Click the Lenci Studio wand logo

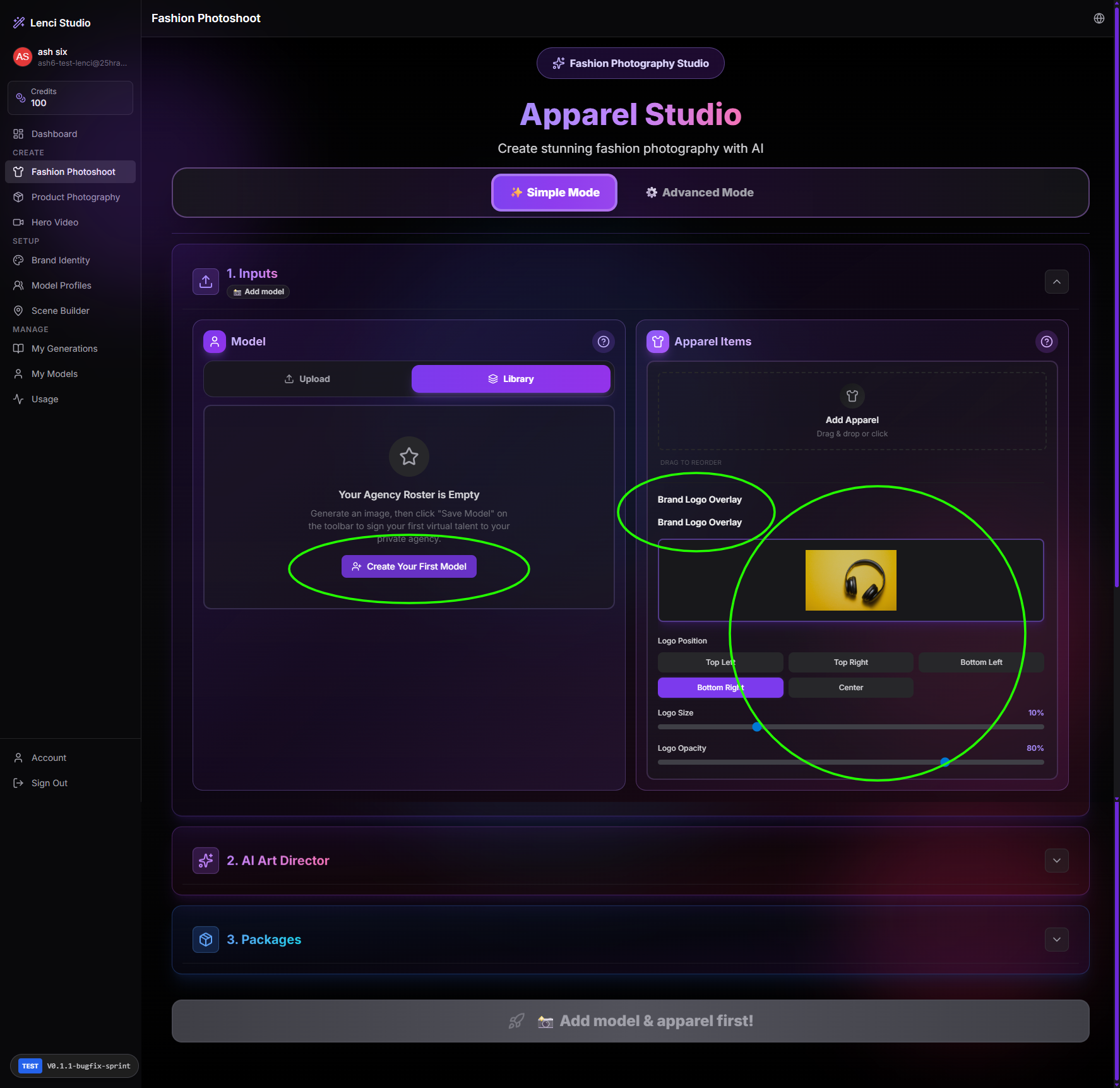point(19,23)
